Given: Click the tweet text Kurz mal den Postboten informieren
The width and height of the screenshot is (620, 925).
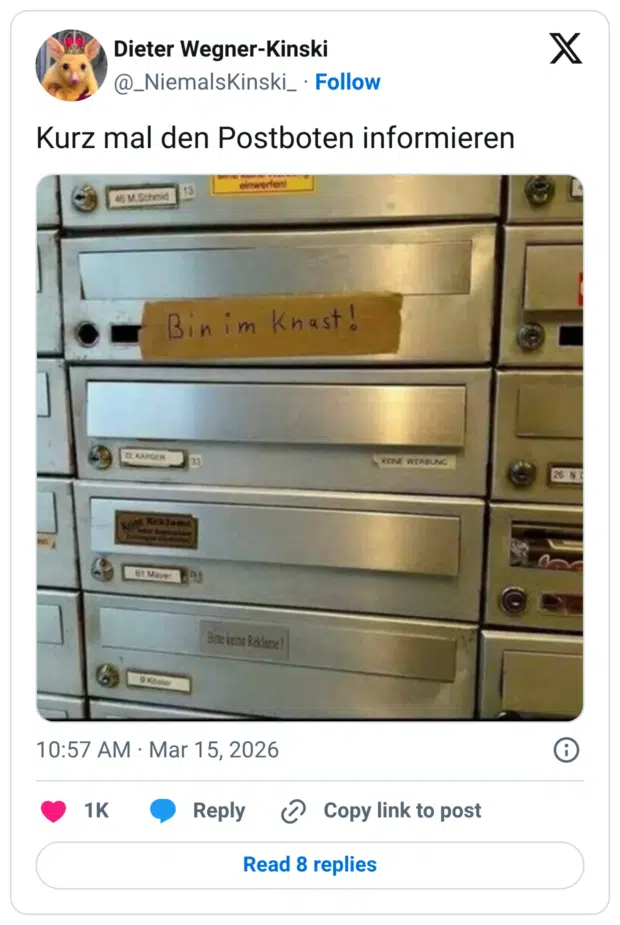Looking at the screenshot, I should 275,138.
